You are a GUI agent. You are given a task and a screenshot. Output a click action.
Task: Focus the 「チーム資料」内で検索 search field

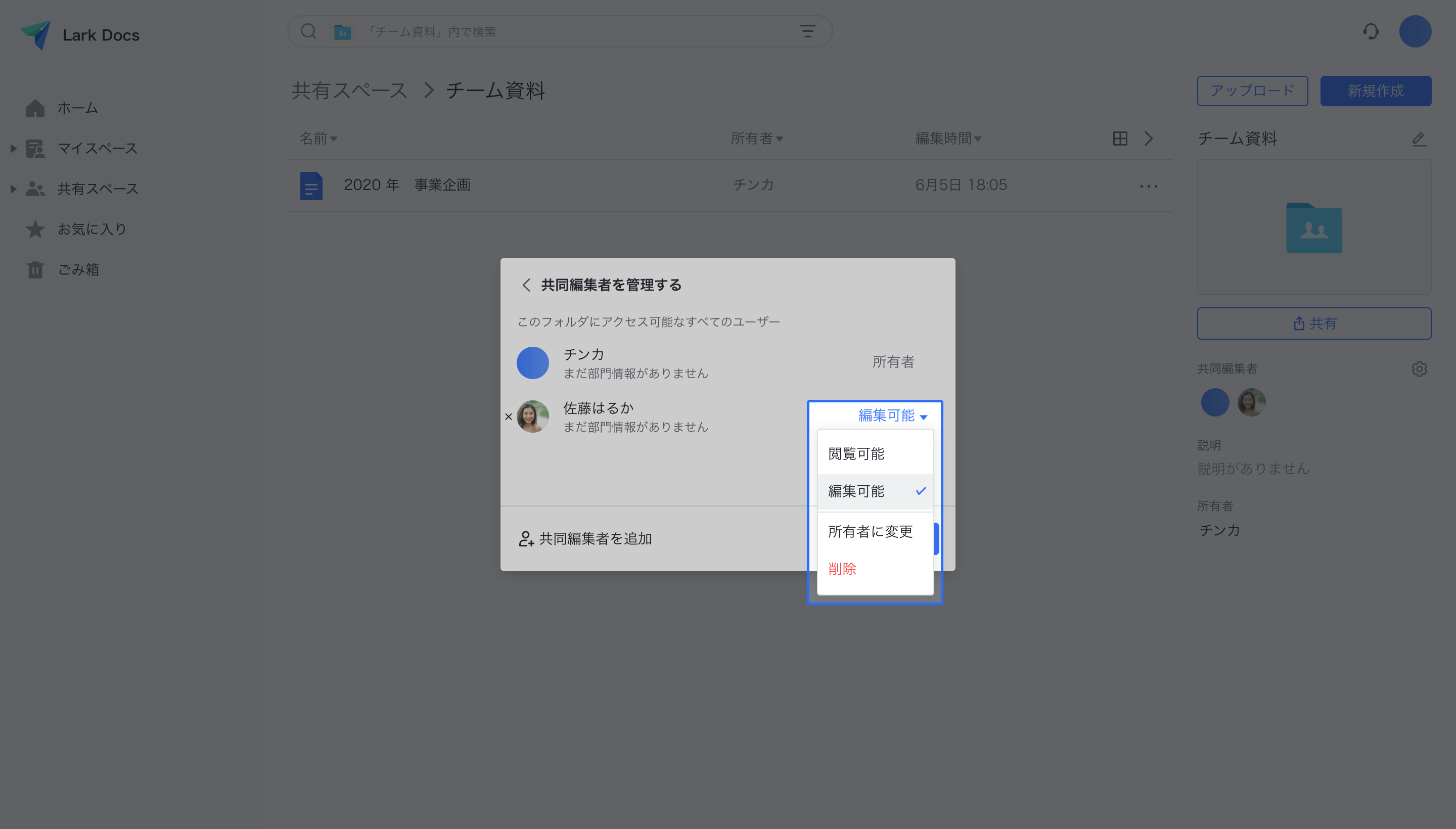pos(559,31)
